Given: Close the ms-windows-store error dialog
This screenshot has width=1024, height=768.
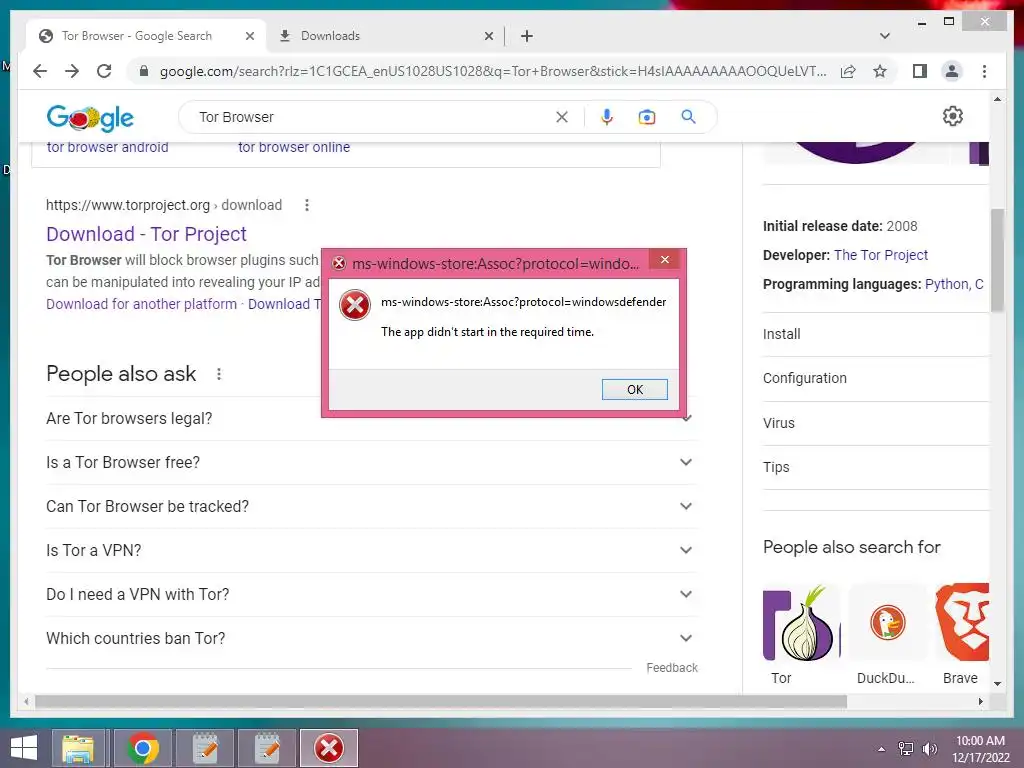Looking at the screenshot, I should coord(665,260).
